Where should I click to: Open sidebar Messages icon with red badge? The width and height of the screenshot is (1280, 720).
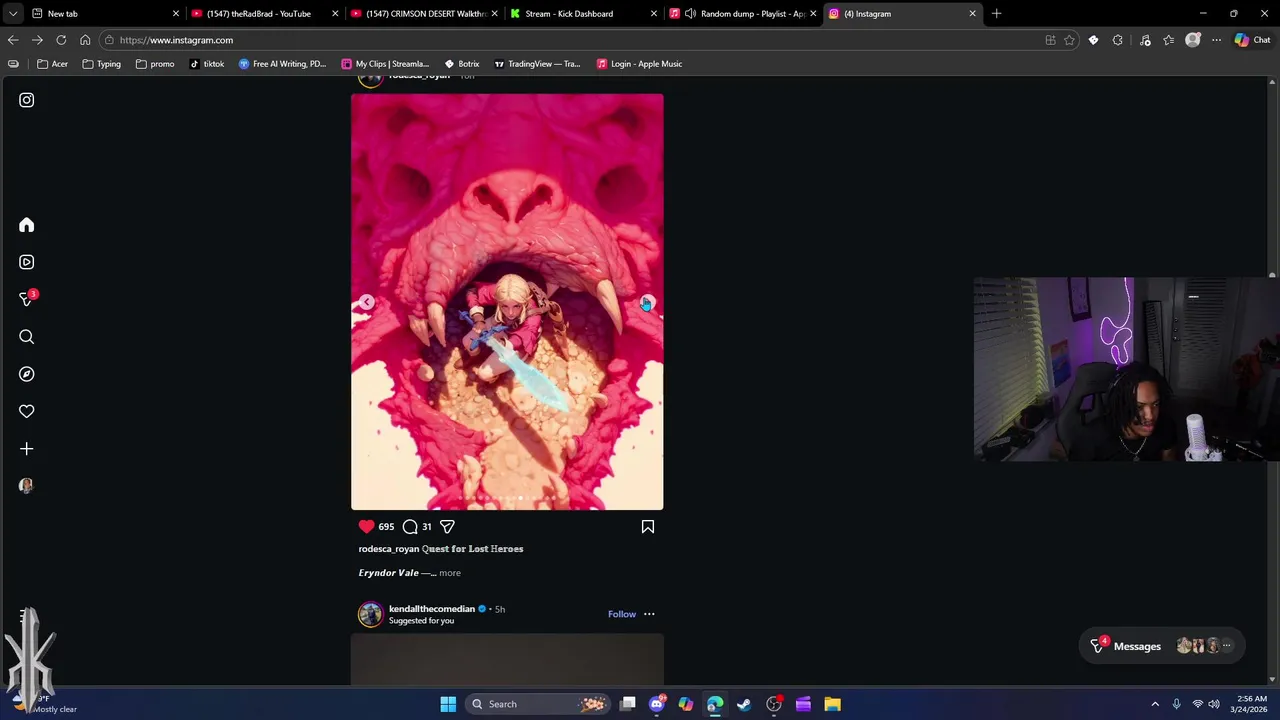click(27, 299)
